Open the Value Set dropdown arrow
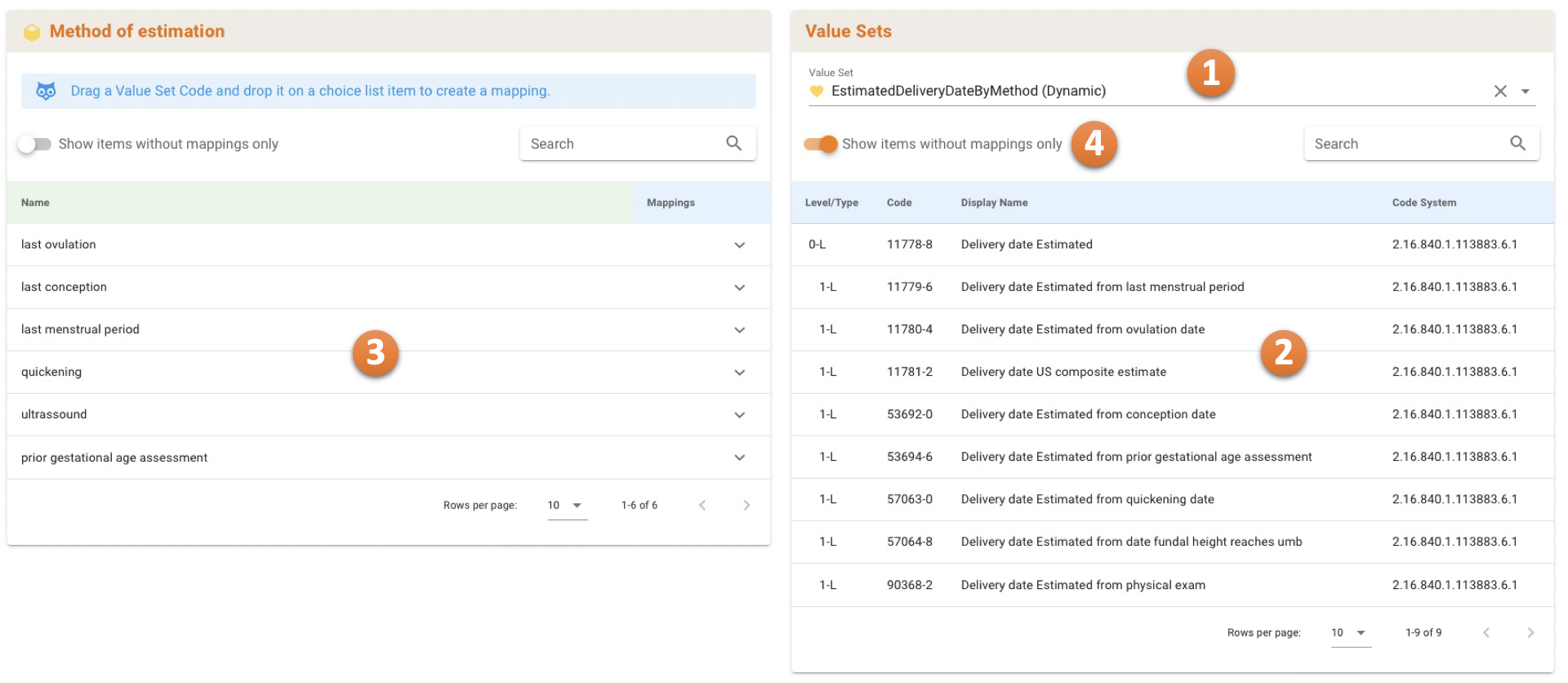The image size is (1568, 683). tap(1526, 92)
